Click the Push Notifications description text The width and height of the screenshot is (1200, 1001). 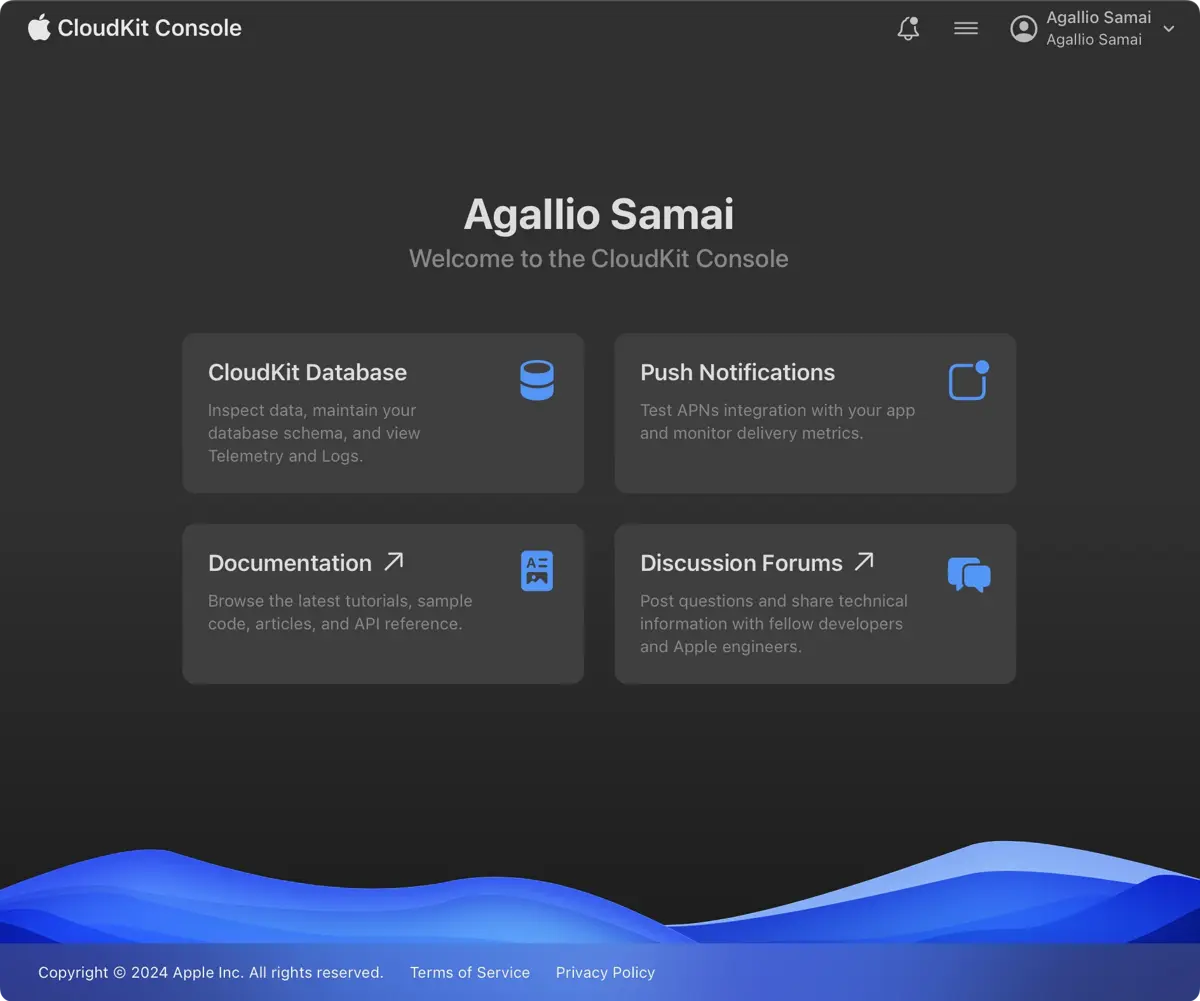[x=777, y=421]
